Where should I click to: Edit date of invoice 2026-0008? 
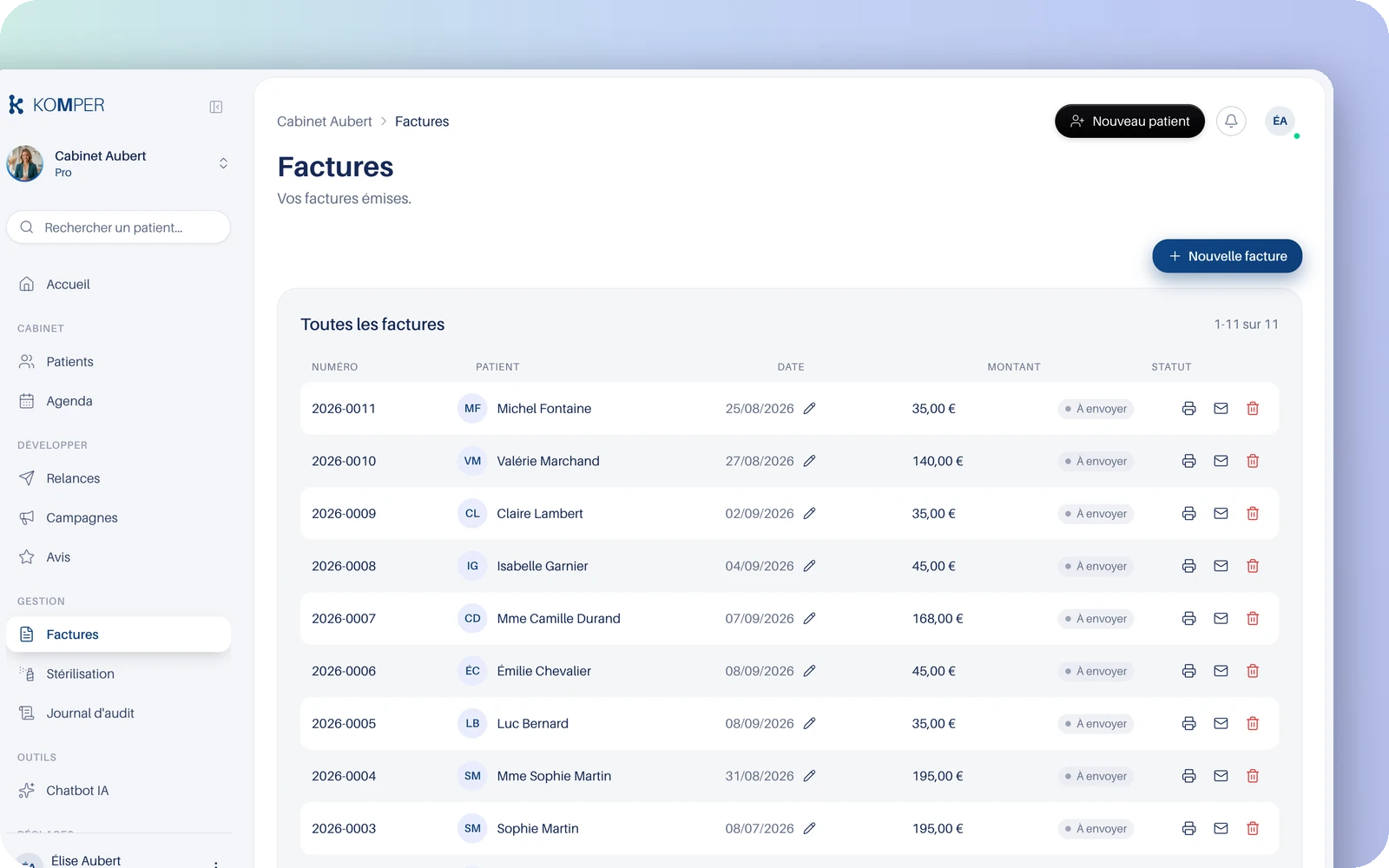point(809,566)
